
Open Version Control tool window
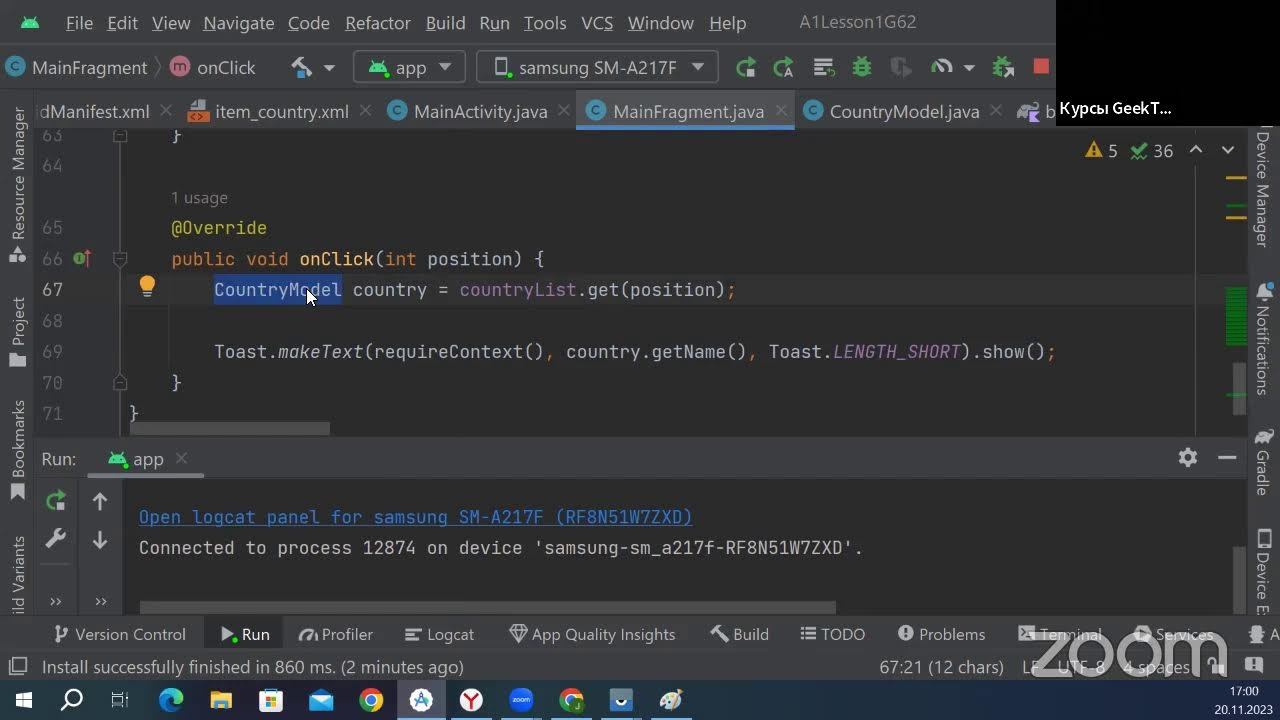coord(119,634)
